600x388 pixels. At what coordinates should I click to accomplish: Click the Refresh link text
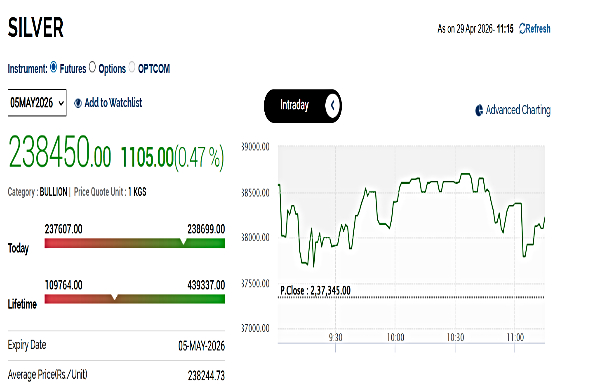[x=538, y=29]
